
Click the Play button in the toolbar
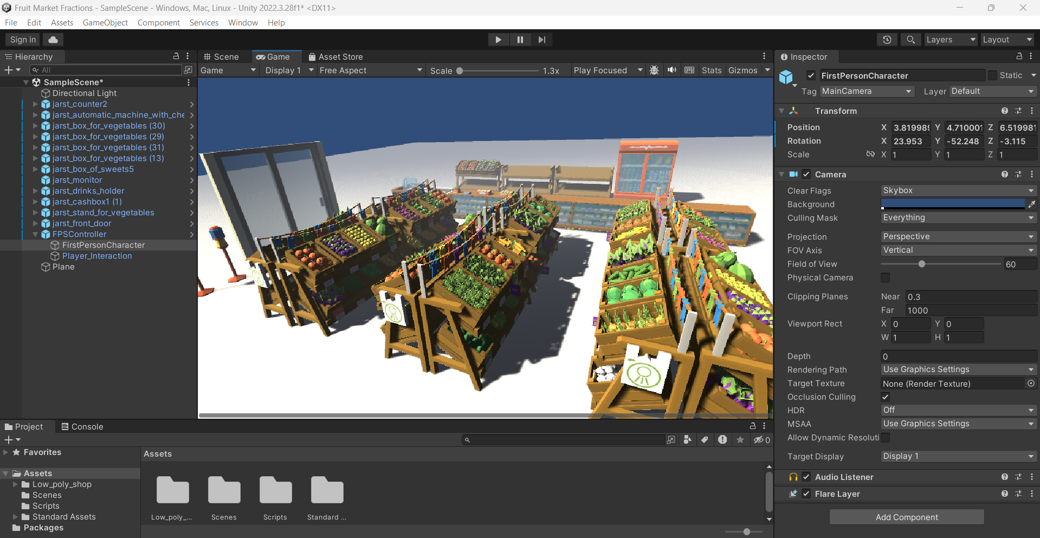click(x=498, y=40)
